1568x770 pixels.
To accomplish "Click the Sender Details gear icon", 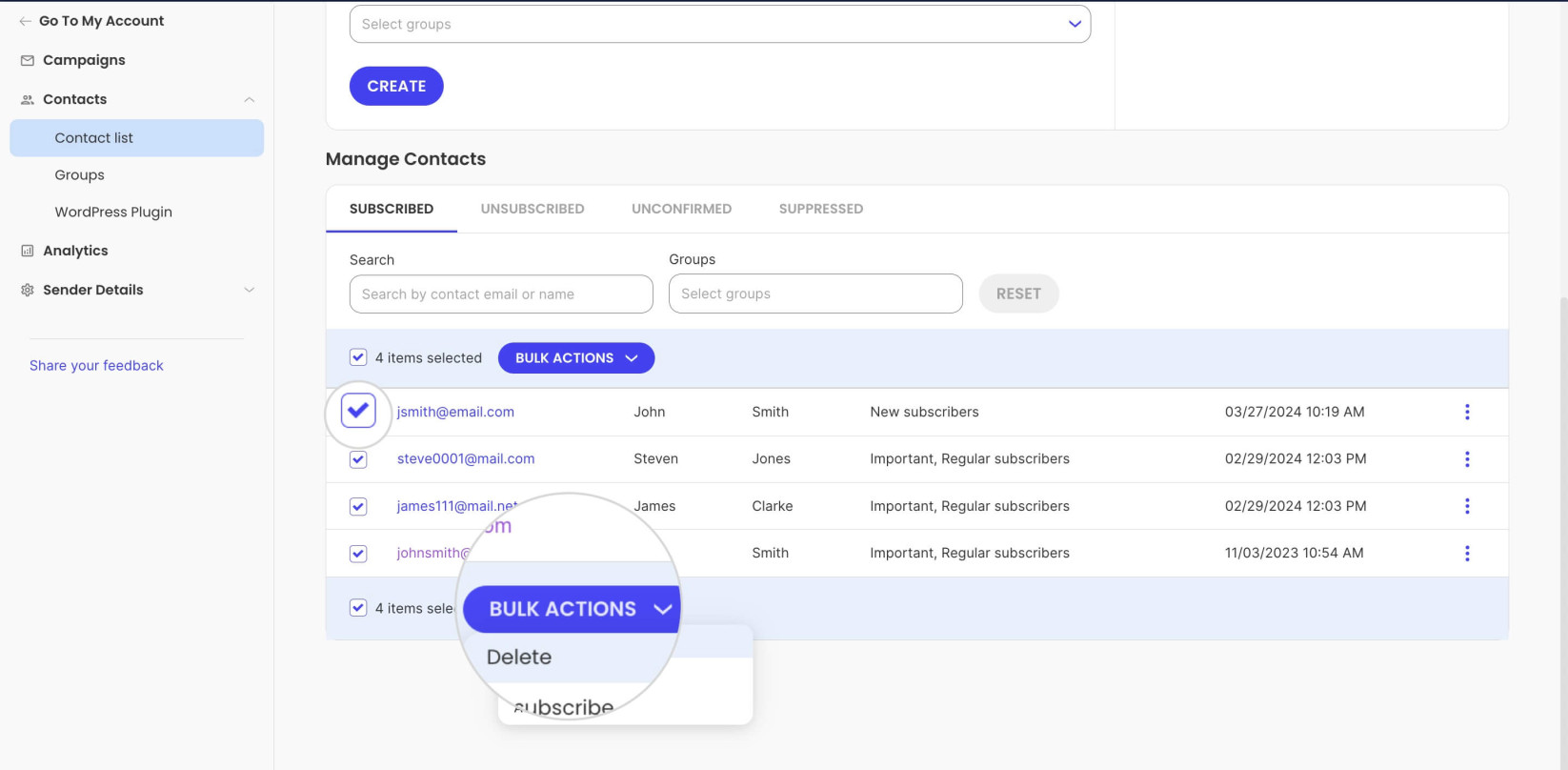I will click(28, 290).
